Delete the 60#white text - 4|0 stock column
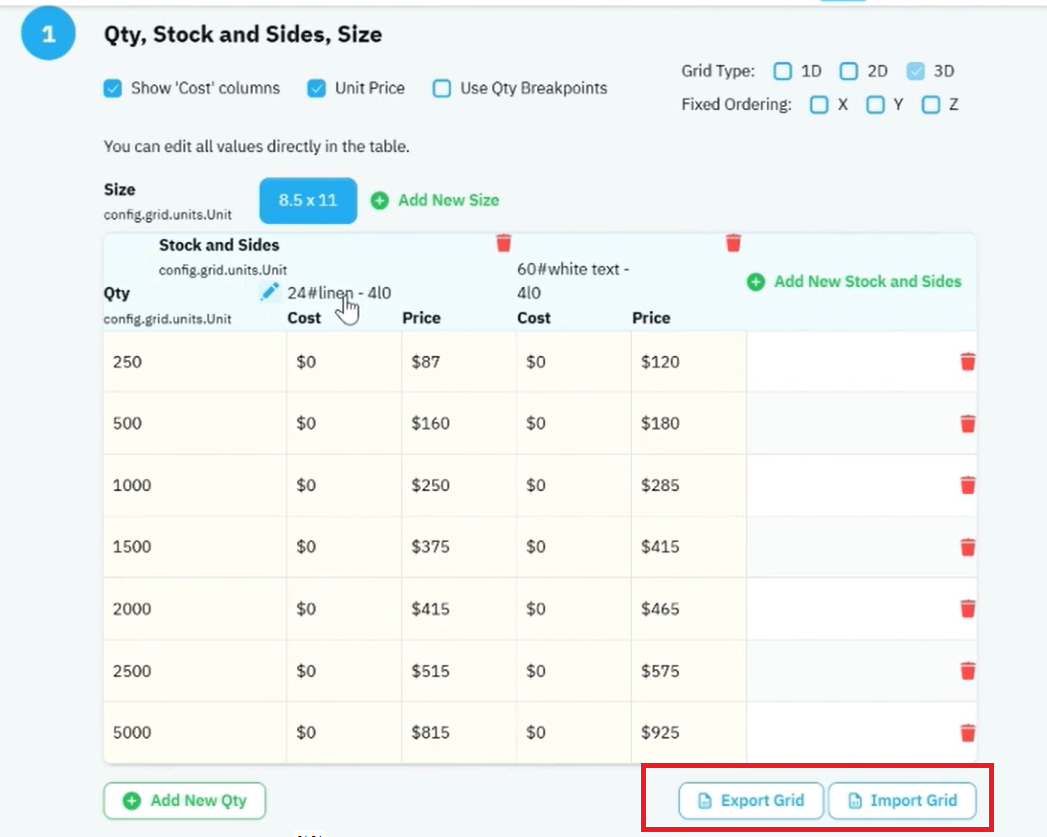 [733, 243]
